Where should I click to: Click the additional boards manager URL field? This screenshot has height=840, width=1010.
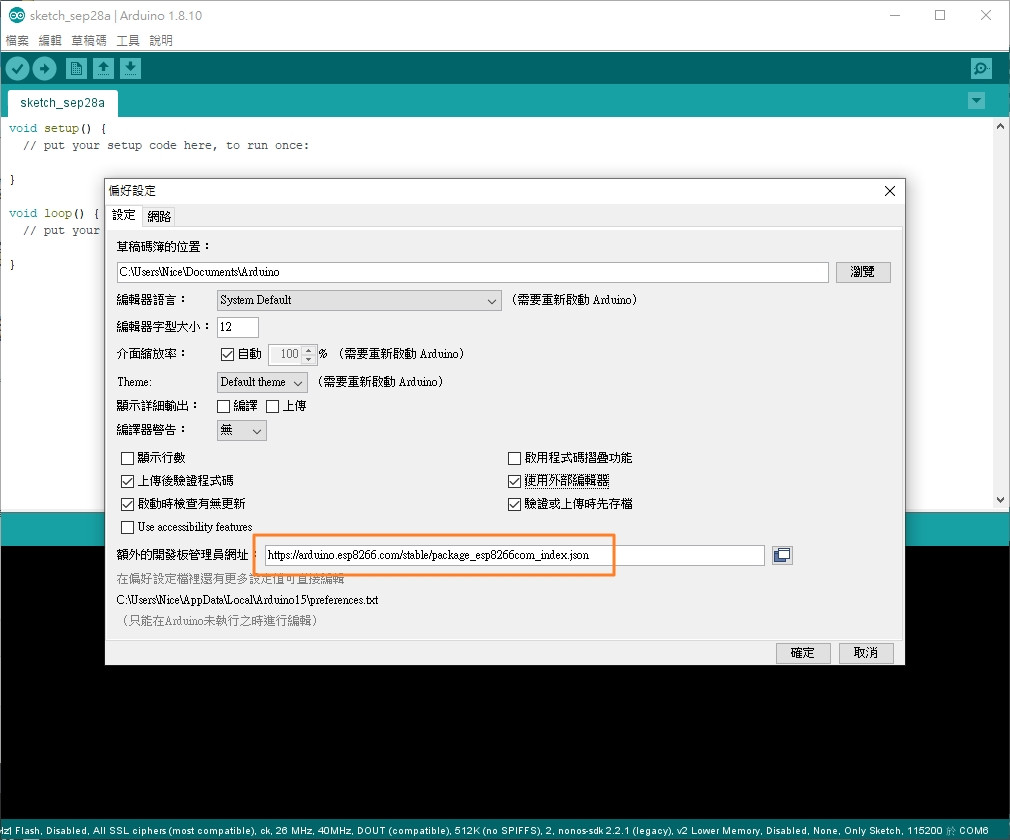(515, 555)
